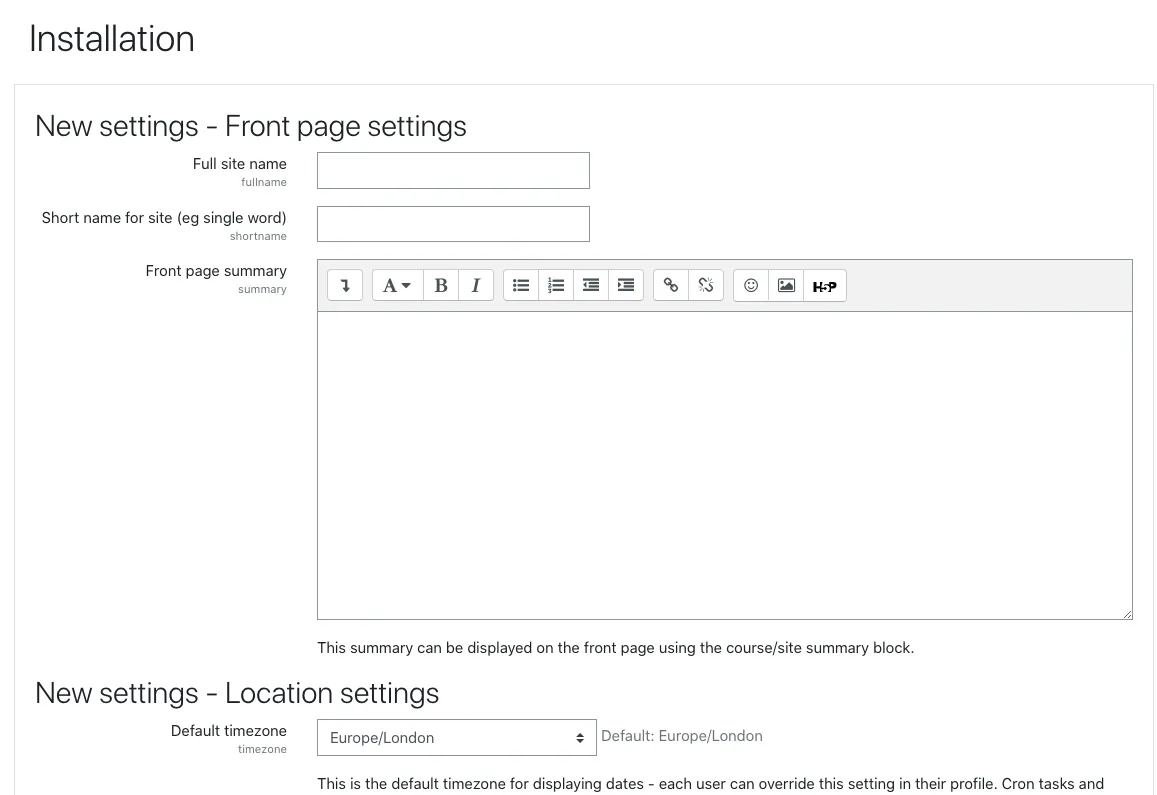Click 'New settings - Front page settings' heading
The height and width of the screenshot is (795, 1157).
pyautogui.click(x=251, y=126)
